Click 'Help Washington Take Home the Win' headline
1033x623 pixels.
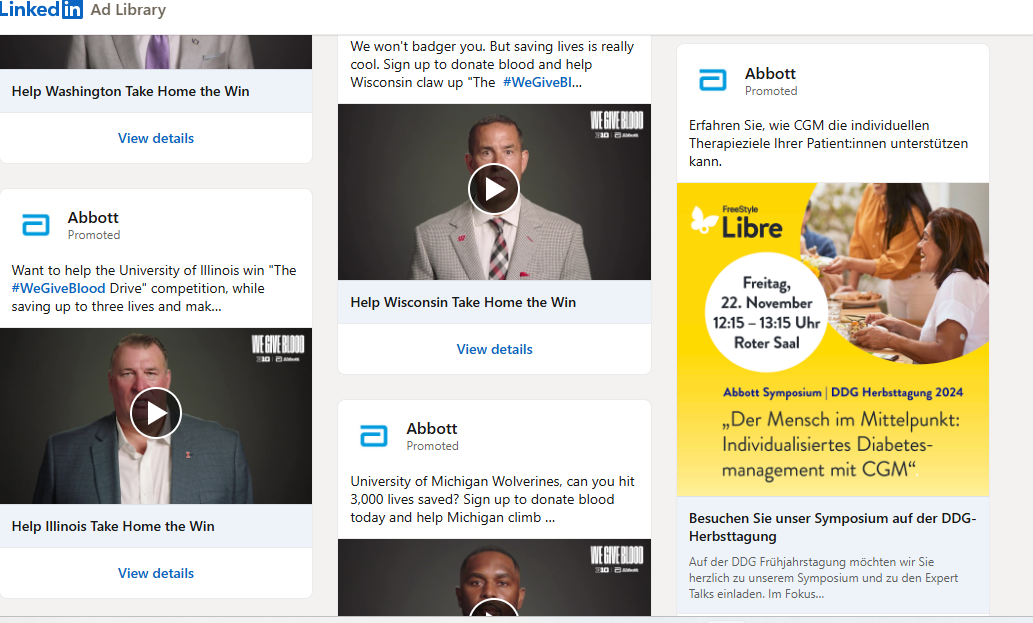pyautogui.click(x=130, y=92)
